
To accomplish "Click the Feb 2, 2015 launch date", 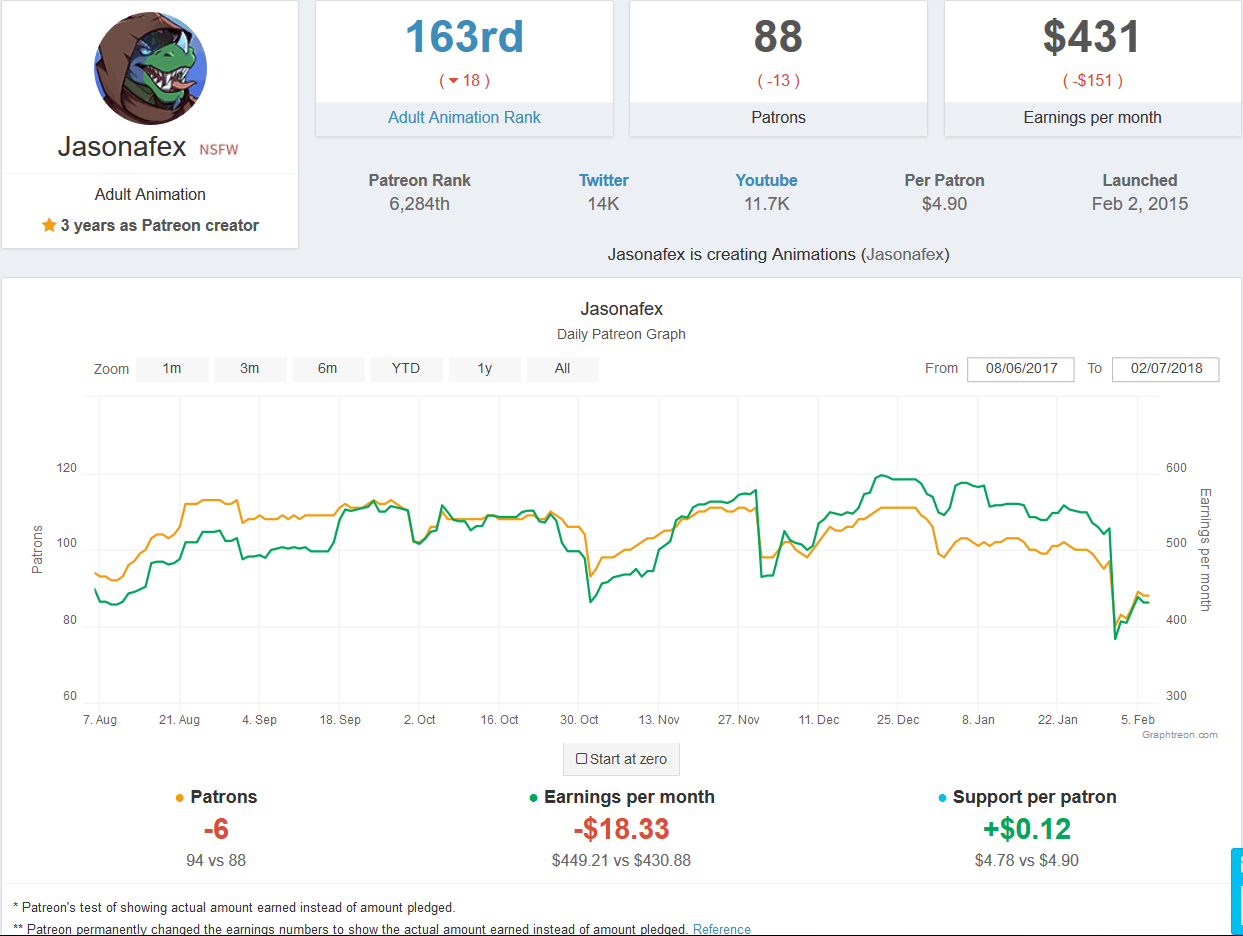I will 1140,204.
